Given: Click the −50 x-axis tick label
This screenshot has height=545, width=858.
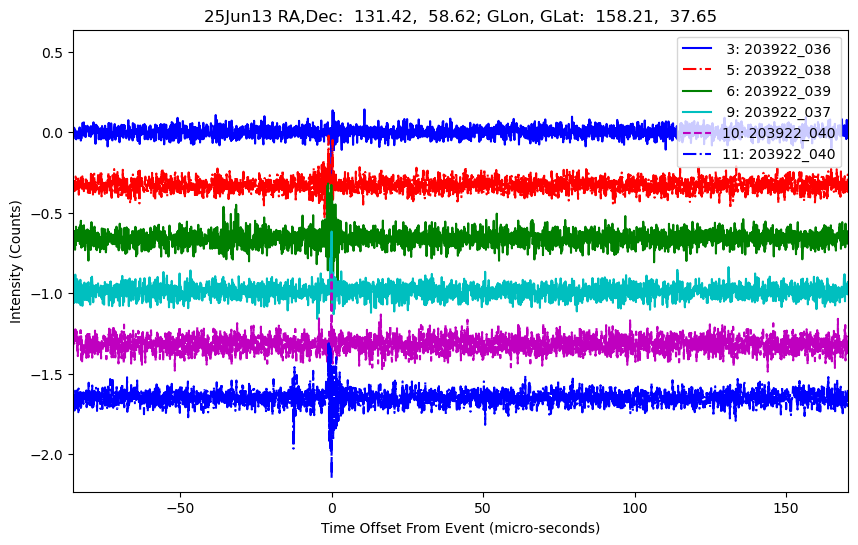Looking at the screenshot, I should click(180, 508).
